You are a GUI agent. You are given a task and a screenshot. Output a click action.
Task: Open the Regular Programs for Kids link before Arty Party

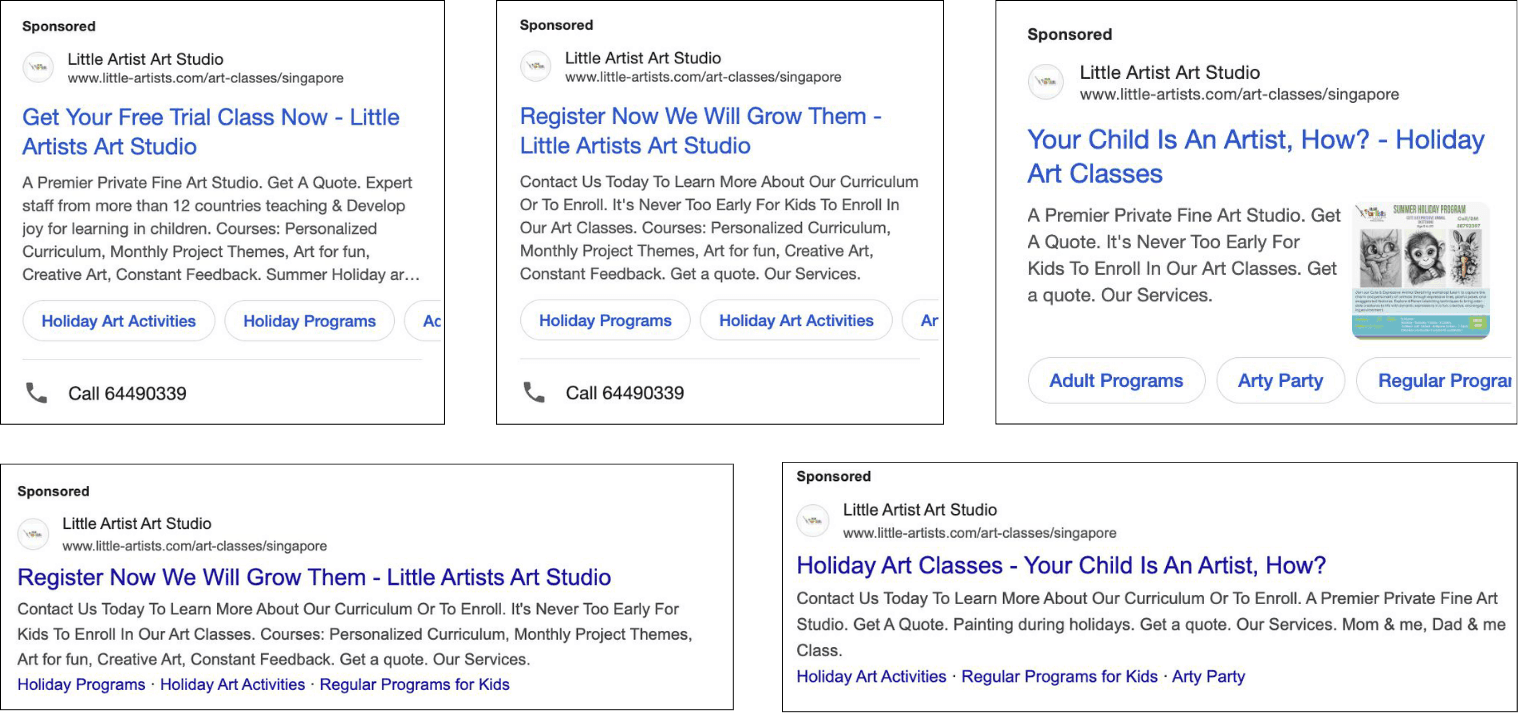1059,677
